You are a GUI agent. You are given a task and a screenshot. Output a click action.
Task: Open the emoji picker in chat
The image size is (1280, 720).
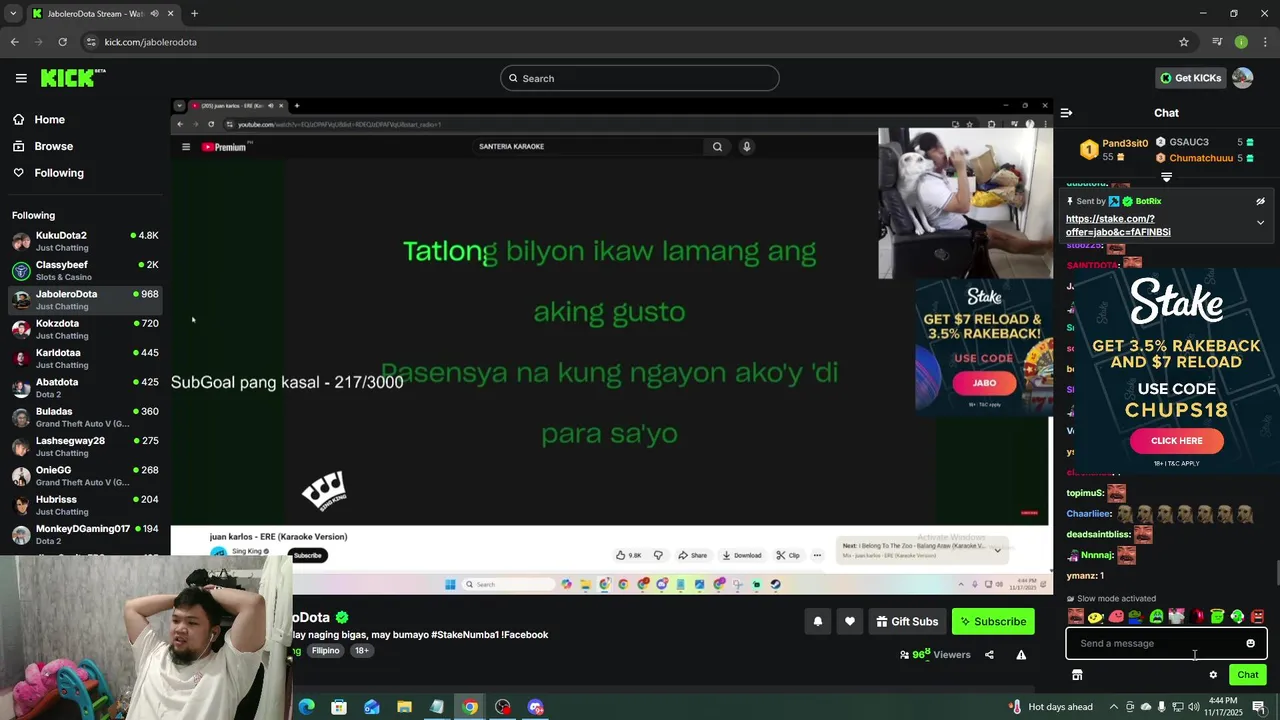point(1250,644)
